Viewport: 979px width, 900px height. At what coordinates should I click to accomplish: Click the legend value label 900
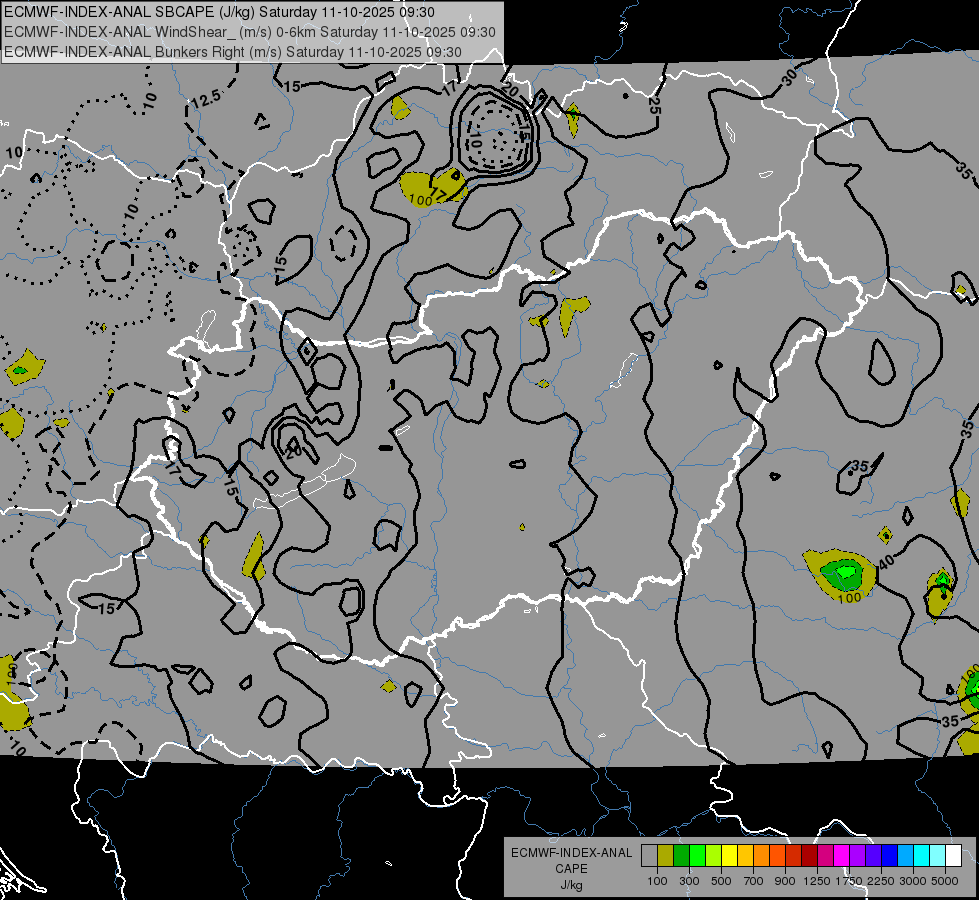click(785, 881)
